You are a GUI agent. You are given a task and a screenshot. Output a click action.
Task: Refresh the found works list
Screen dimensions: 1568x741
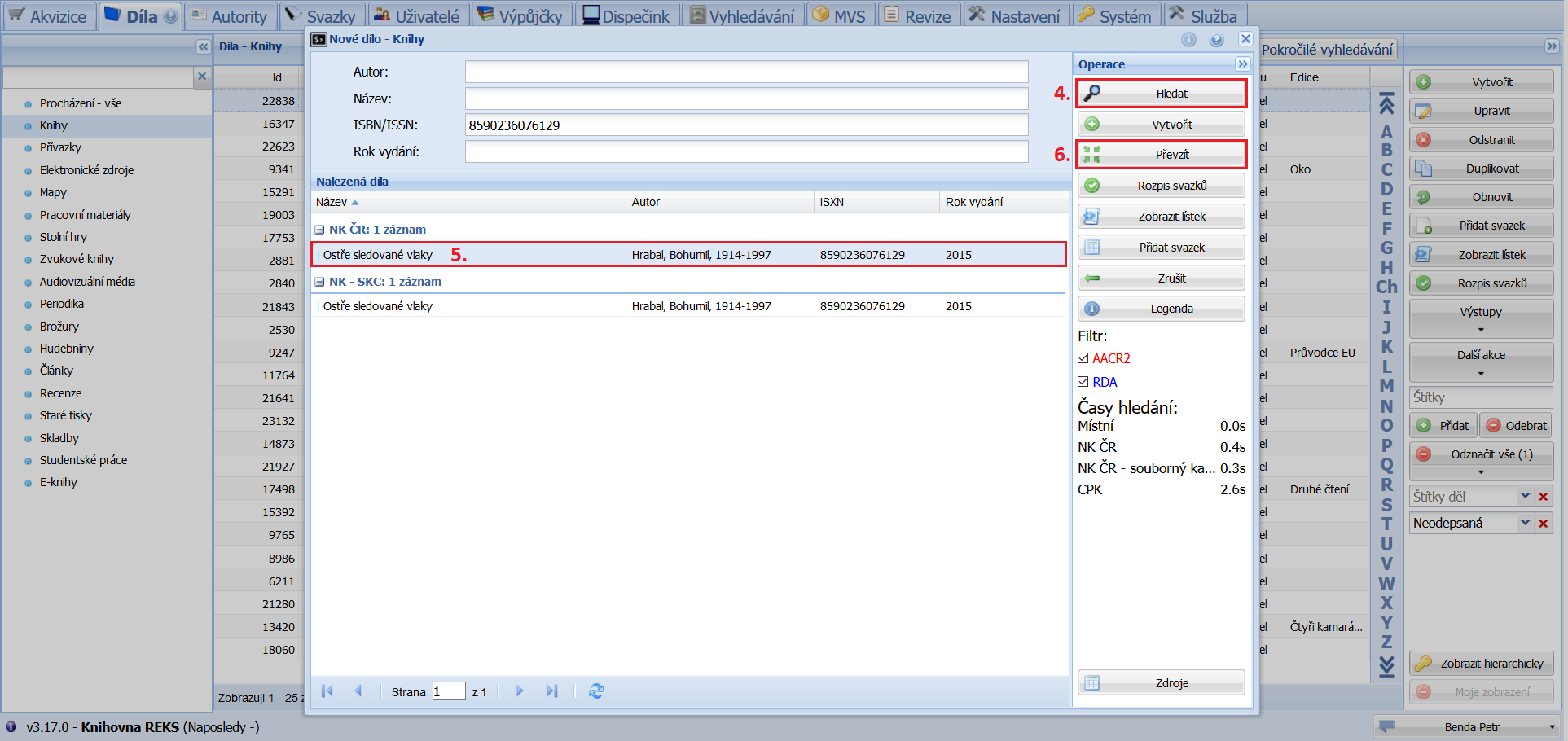[x=596, y=691]
